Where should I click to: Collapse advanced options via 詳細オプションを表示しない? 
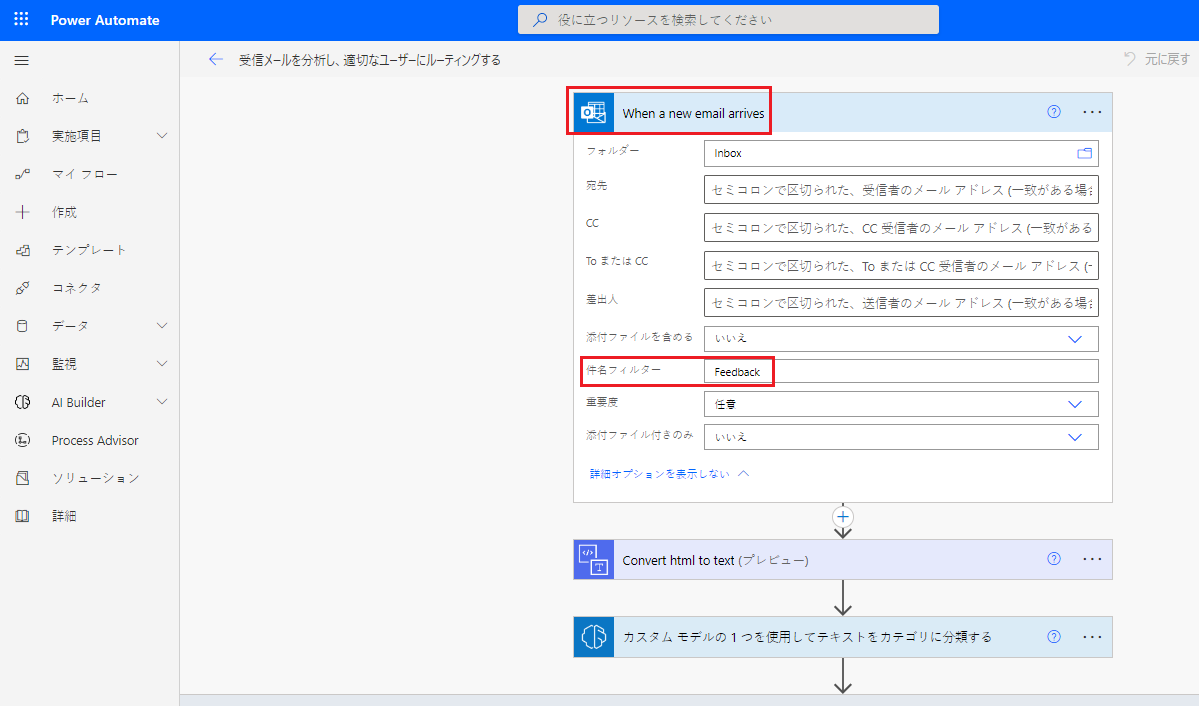click(669, 474)
